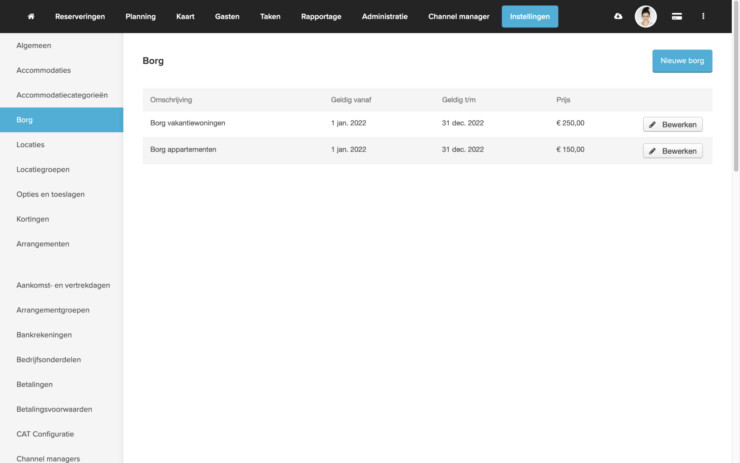Open the Administratie menu
Image resolution: width=740 pixels, height=463 pixels.
pos(385,17)
